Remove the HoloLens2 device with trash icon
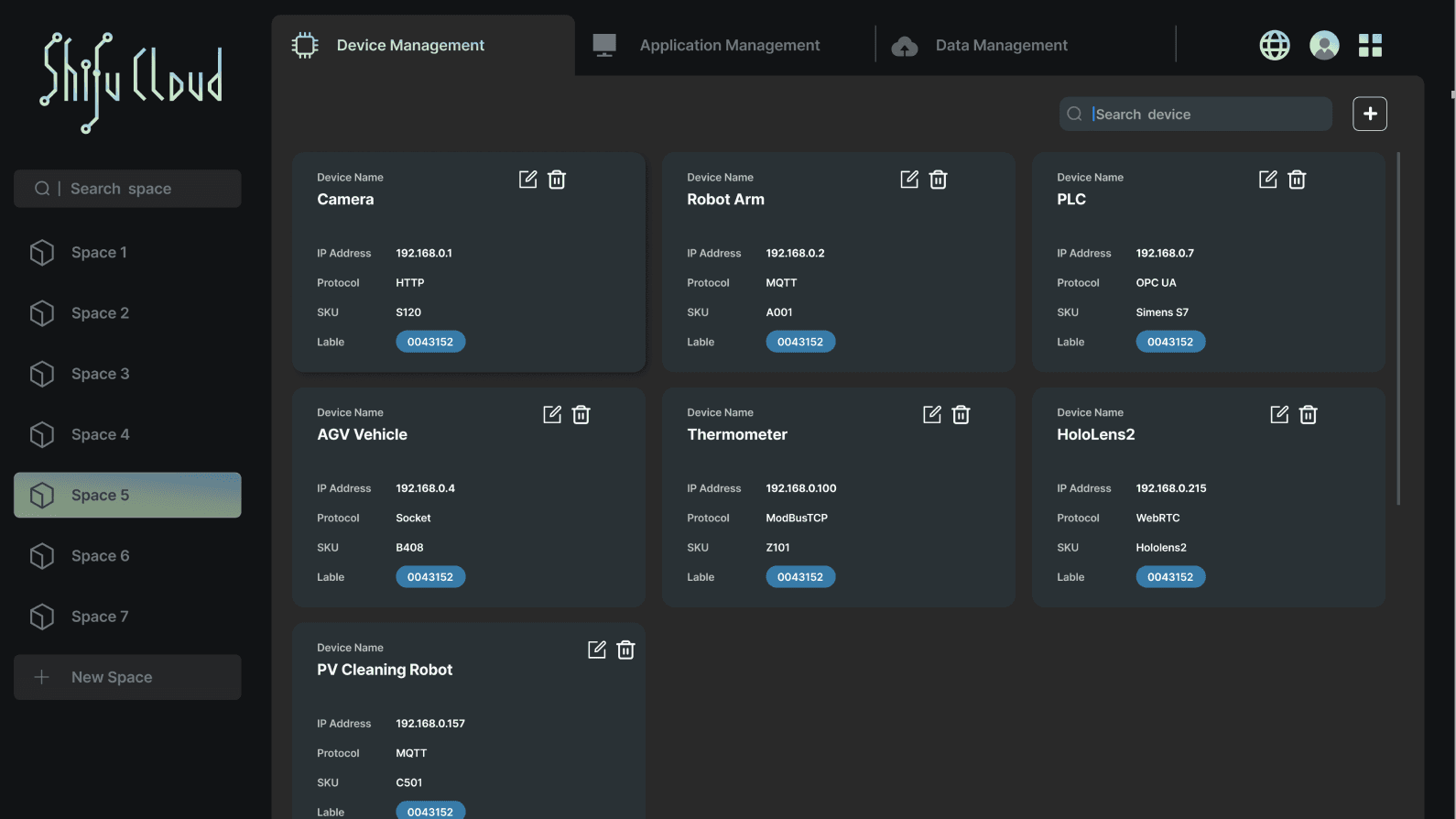This screenshot has height=819, width=1456. 1308,415
